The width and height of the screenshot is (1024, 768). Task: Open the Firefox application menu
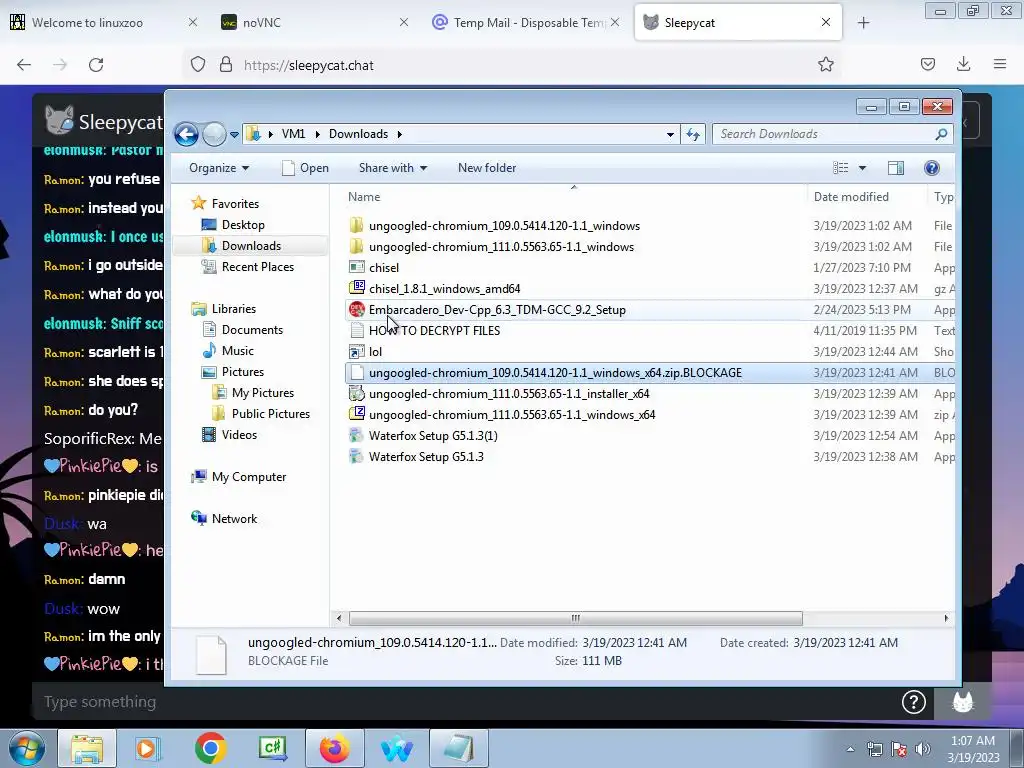coord(1000,64)
